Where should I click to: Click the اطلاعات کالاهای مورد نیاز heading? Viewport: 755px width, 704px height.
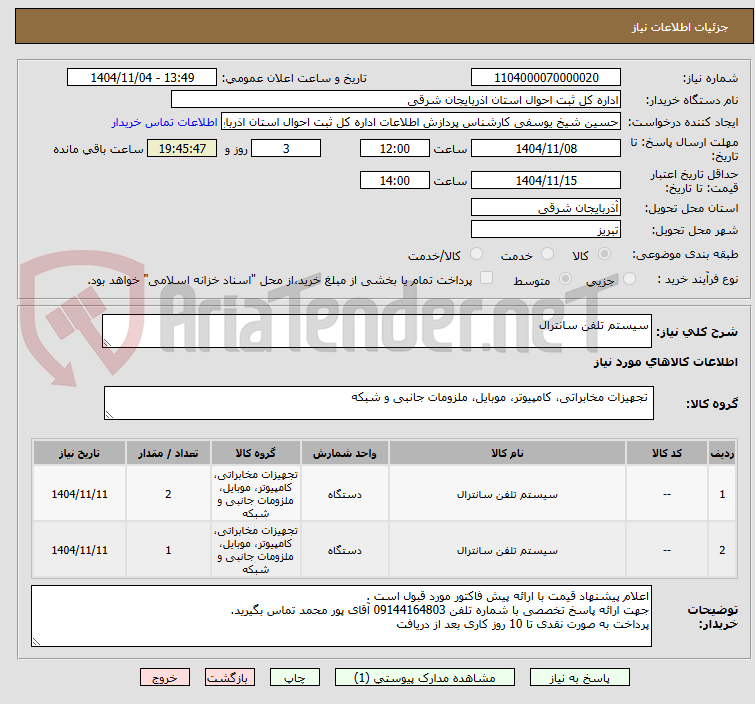665,362
